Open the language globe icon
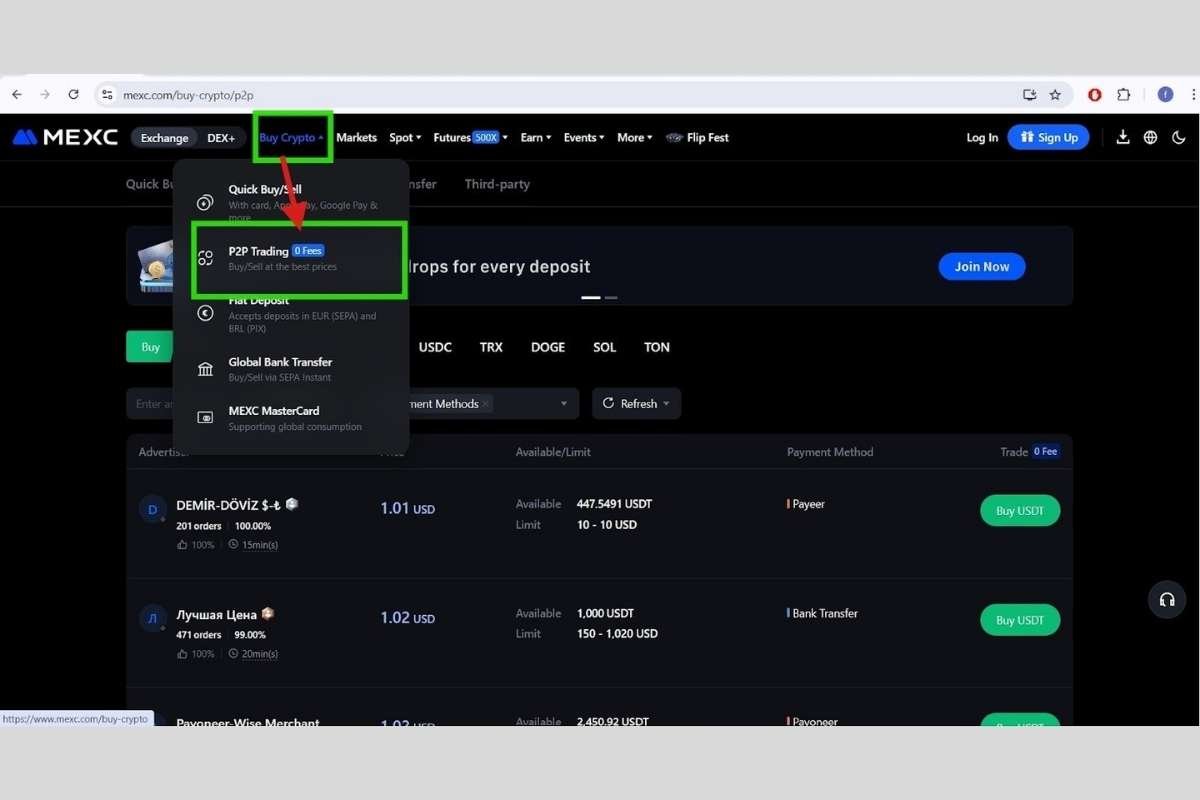The width and height of the screenshot is (1200, 800). pyautogui.click(x=1150, y=137)
